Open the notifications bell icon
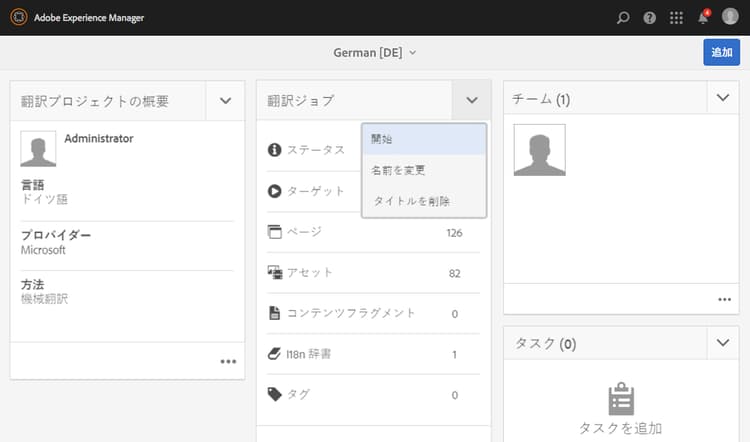The width and height of the screenshot is (750, 442). (703, 17)
